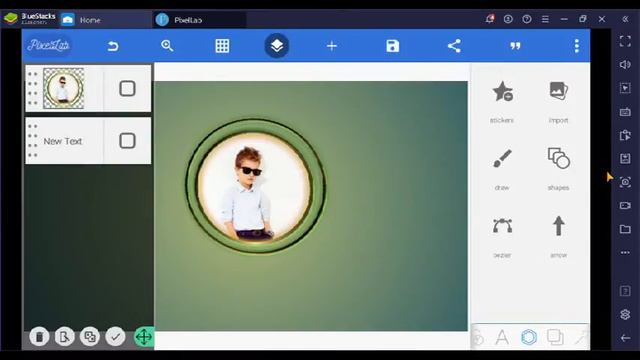This screenshot has width=640, height=360.
Task: Click BlueStacks volume speaker icon
Action: (625, 64)
